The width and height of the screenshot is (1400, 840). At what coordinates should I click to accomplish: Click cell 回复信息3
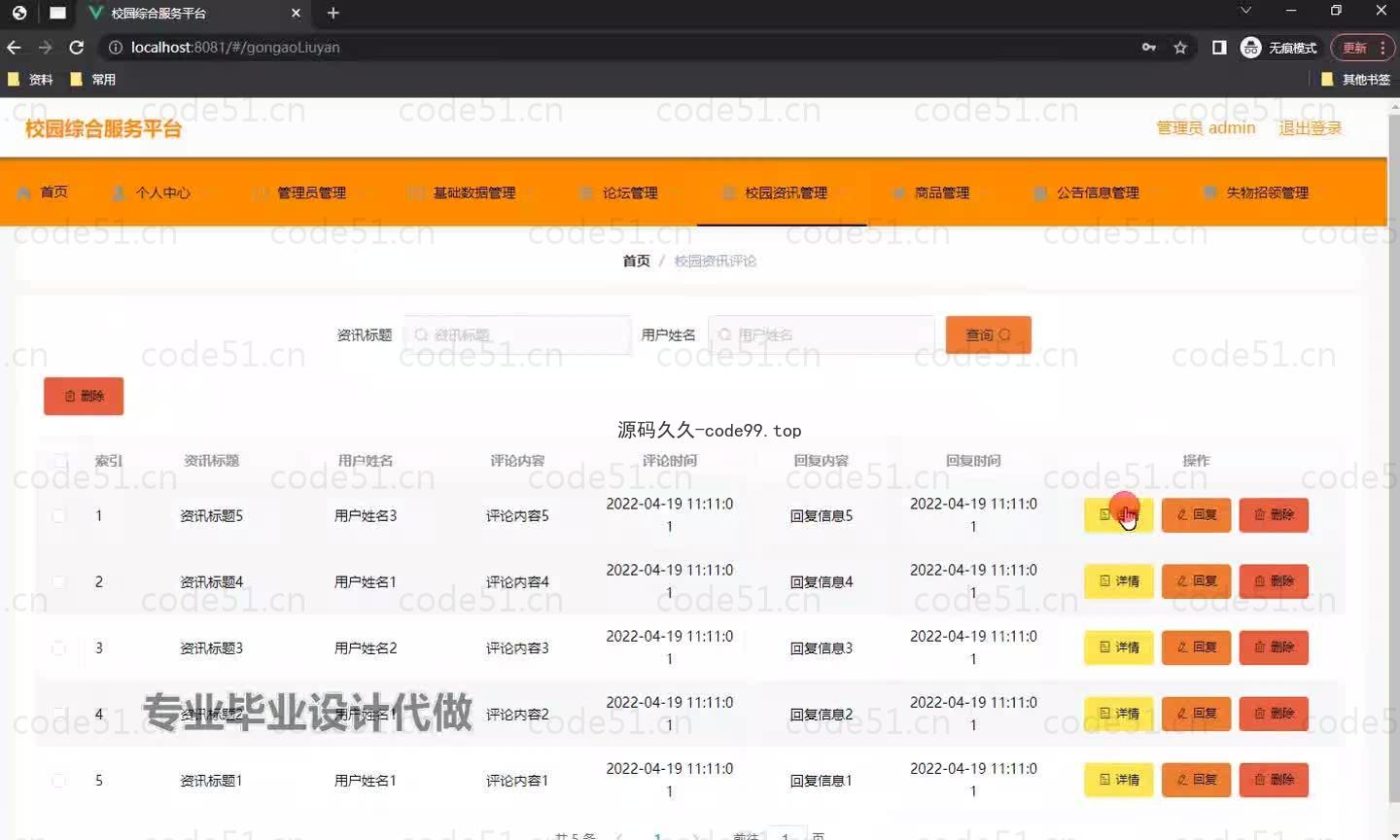pos(822,647)
